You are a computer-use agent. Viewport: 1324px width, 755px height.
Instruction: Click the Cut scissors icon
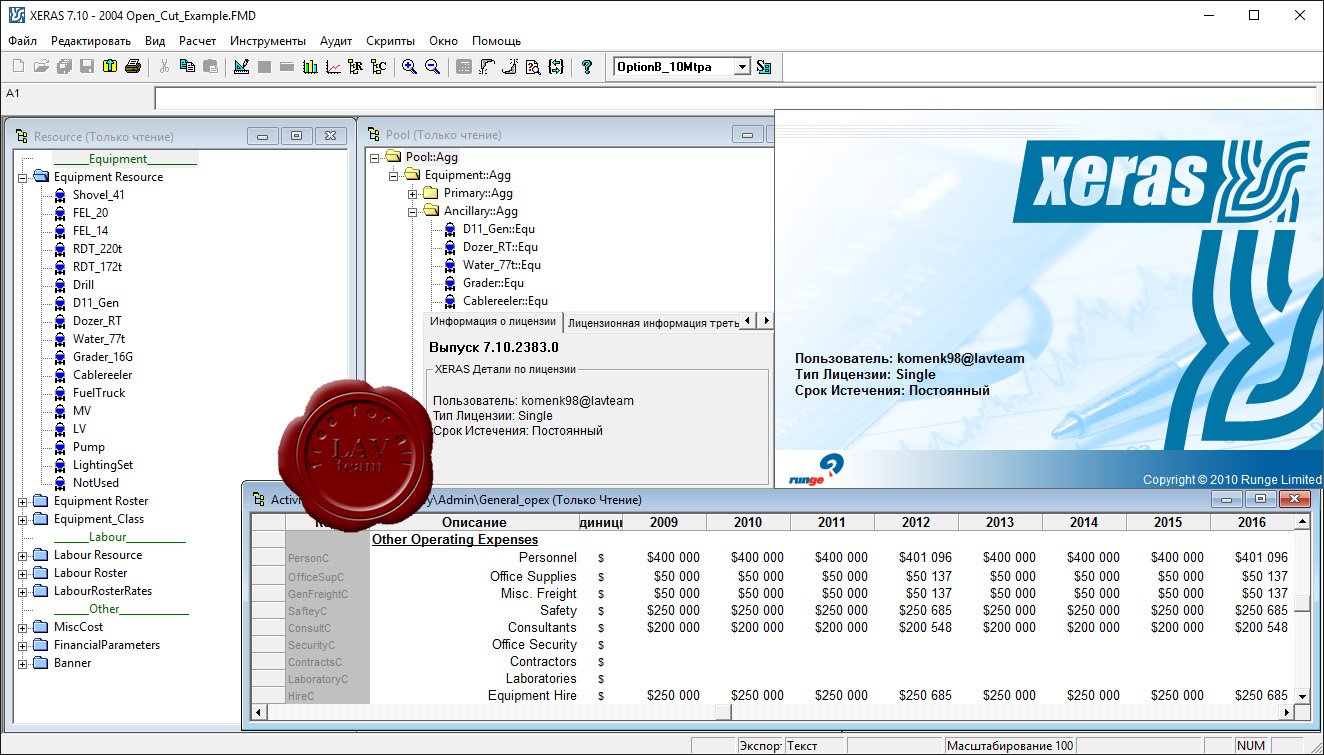pos(164,67)
